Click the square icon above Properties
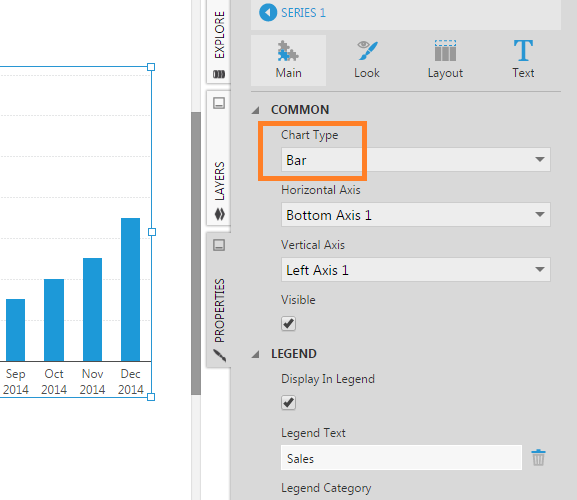Image resolution: width=577 pixels, height=500 pixels. (219, 245)
